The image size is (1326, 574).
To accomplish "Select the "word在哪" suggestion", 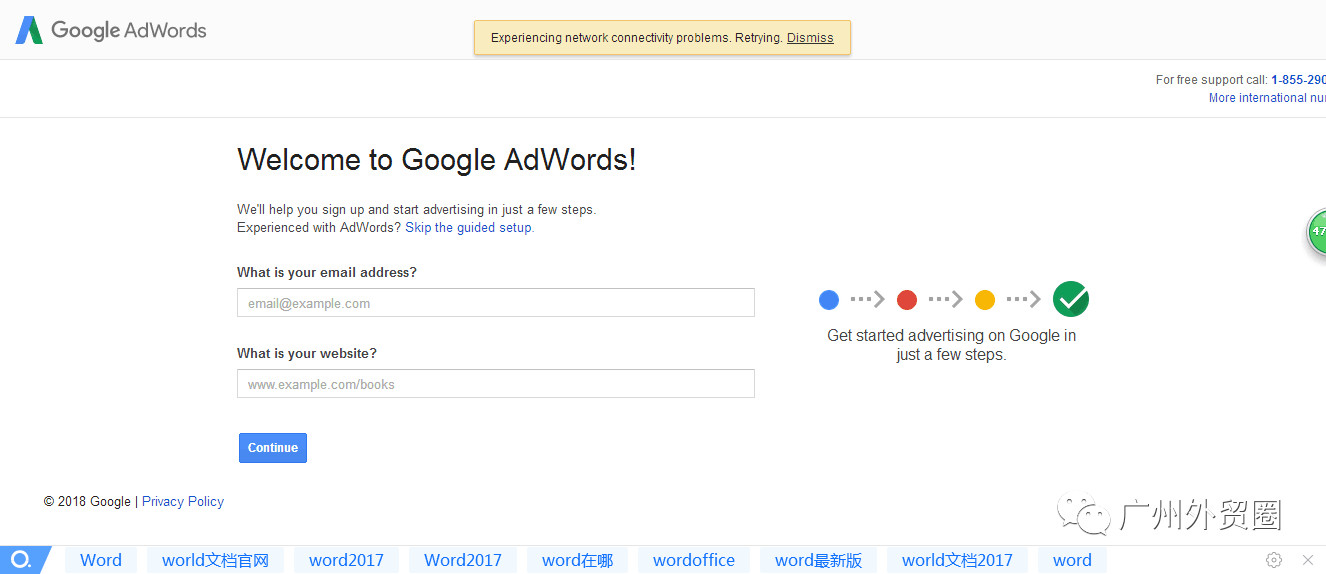I will [x=577, y=560].
